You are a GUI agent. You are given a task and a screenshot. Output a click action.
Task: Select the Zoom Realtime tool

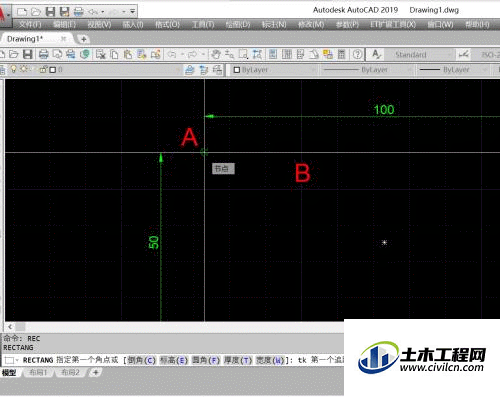(x=229, y=54)
